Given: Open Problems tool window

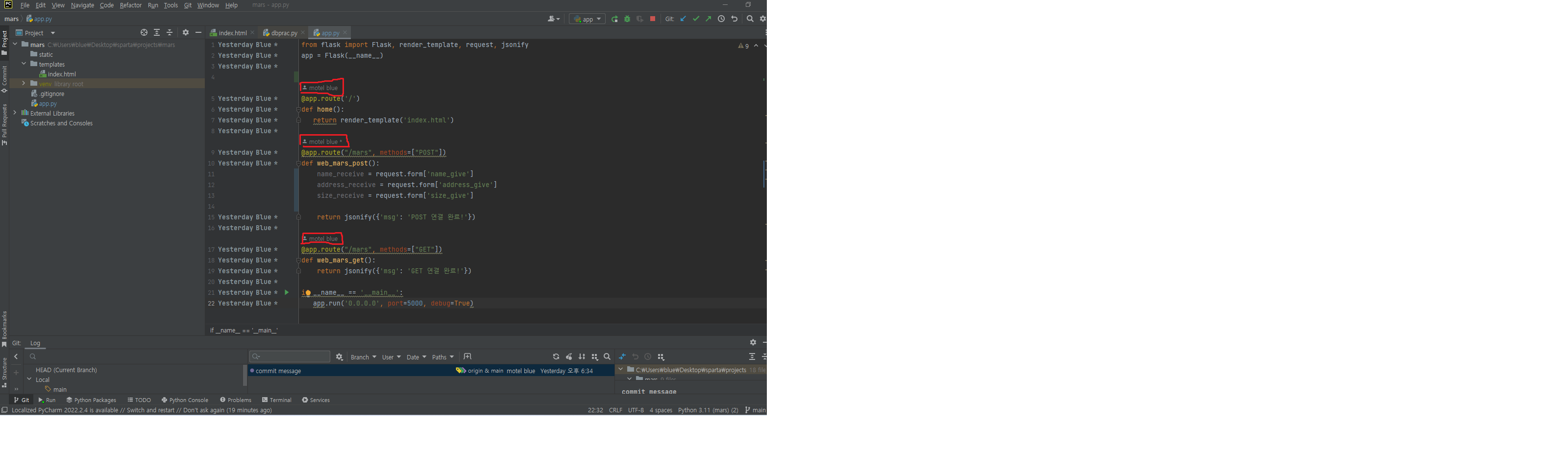Looking at the screenshot, I should [x=236, y=400].
